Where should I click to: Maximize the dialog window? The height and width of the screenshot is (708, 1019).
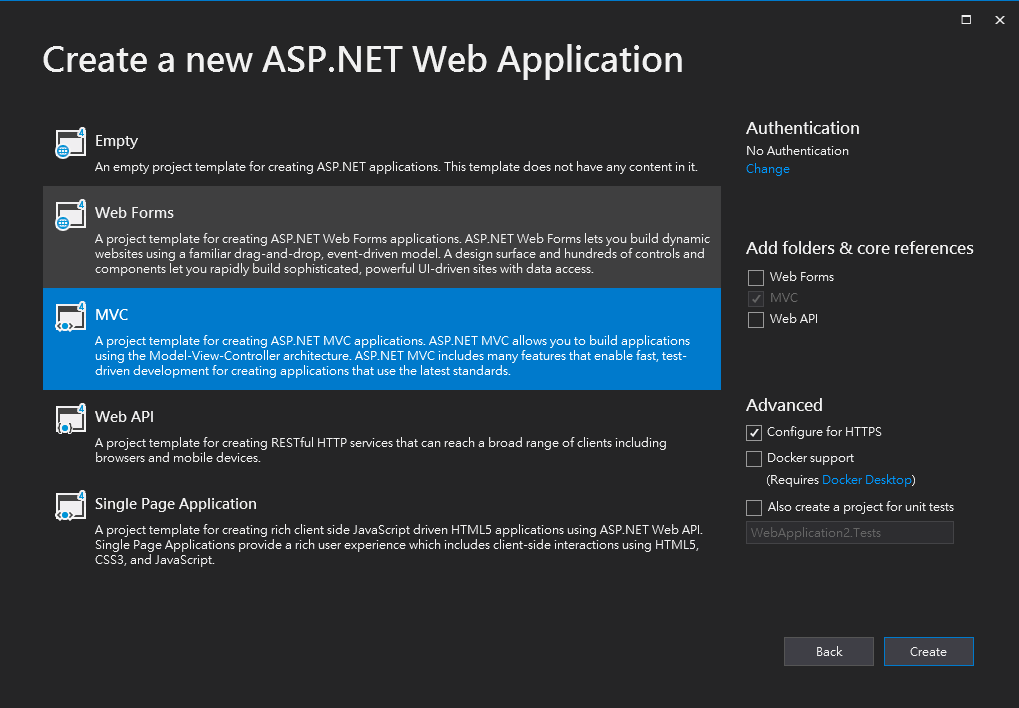click(x=966, y=19)
